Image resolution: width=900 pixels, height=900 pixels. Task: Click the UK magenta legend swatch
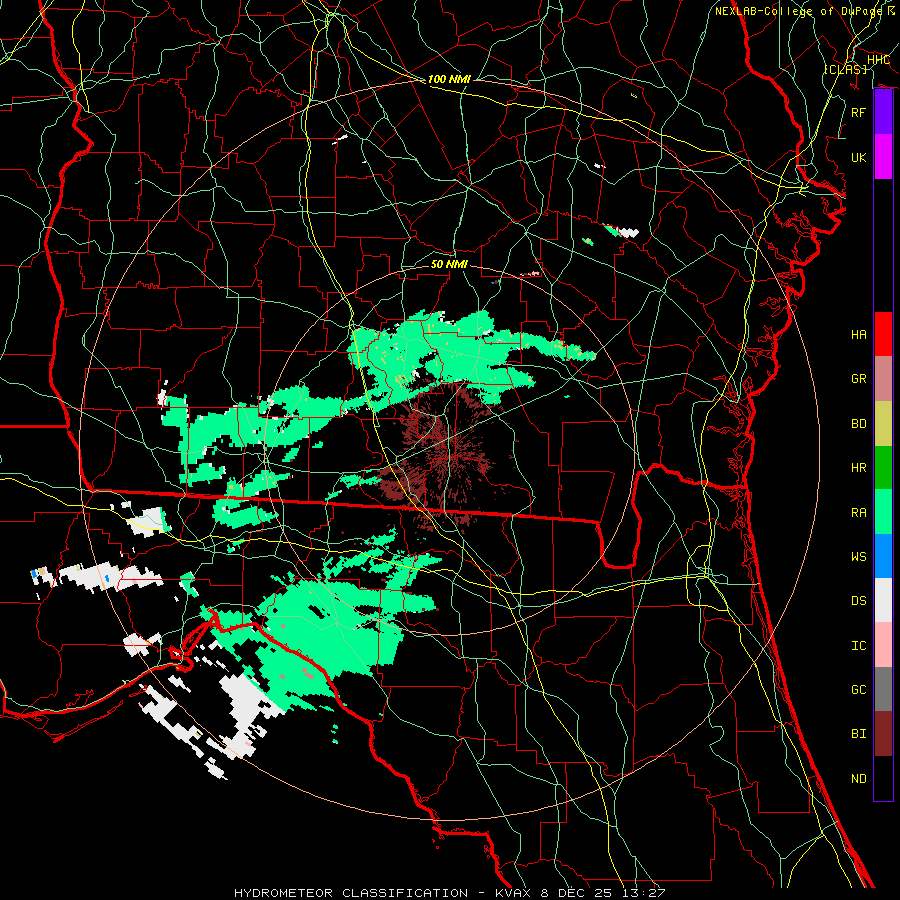coord(883,157)
